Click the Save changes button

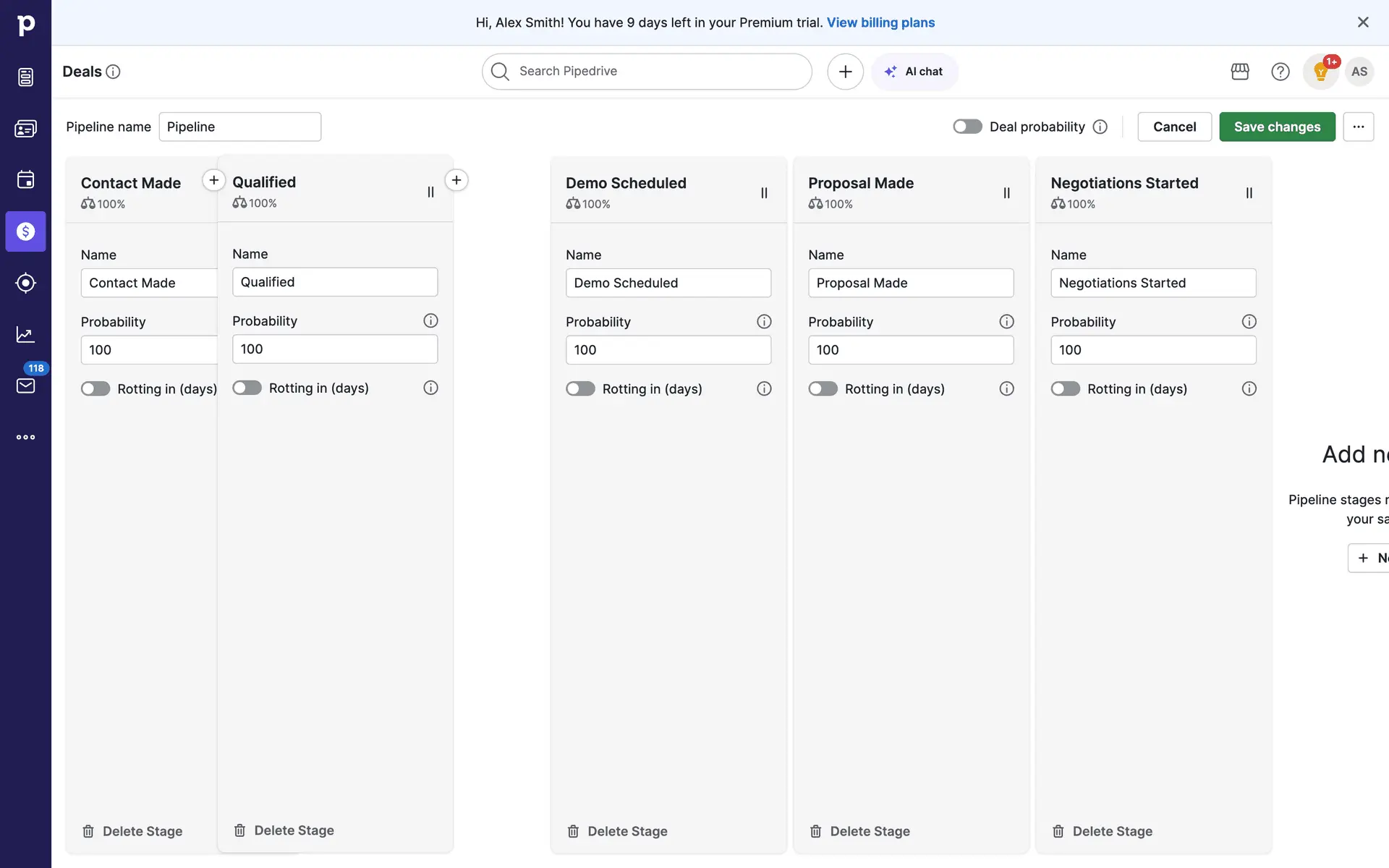click(1277, 127)
